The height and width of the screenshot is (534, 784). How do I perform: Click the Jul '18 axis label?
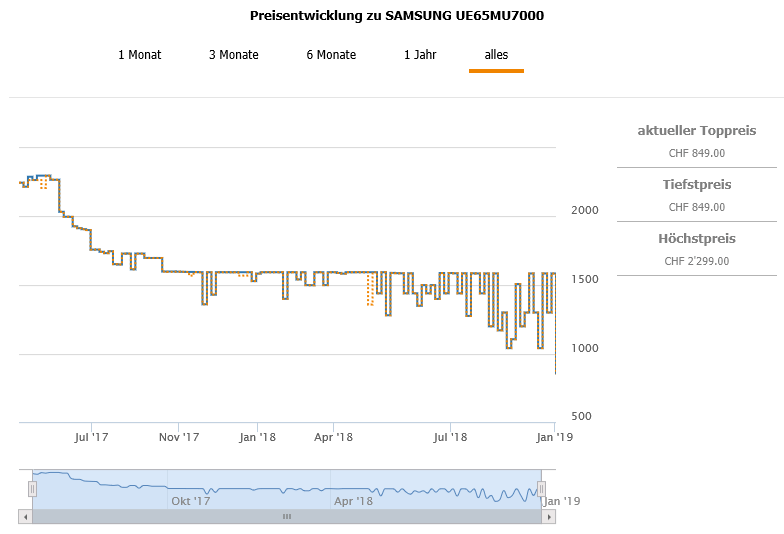450,437
